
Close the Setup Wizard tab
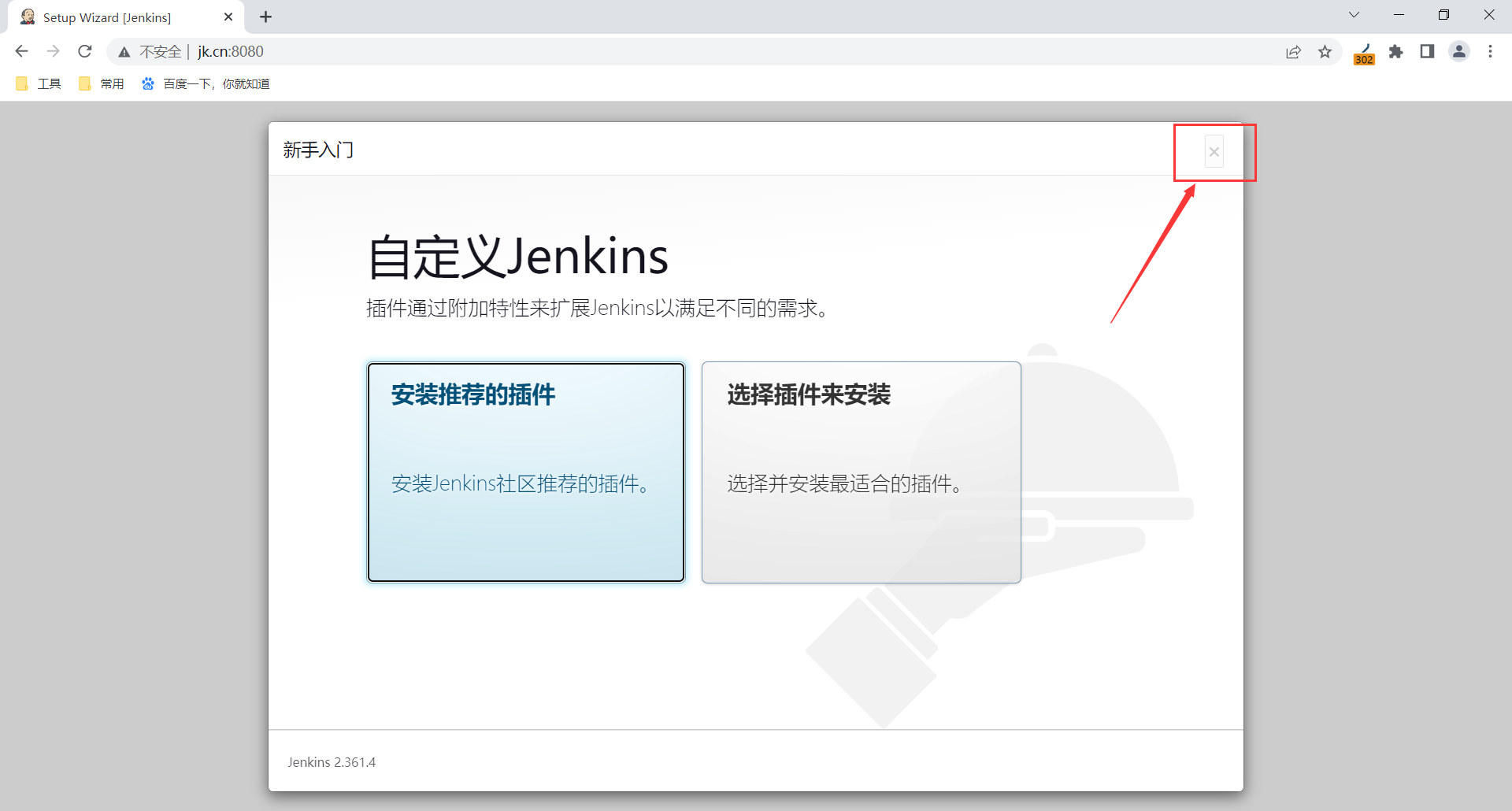coord(228,17)
